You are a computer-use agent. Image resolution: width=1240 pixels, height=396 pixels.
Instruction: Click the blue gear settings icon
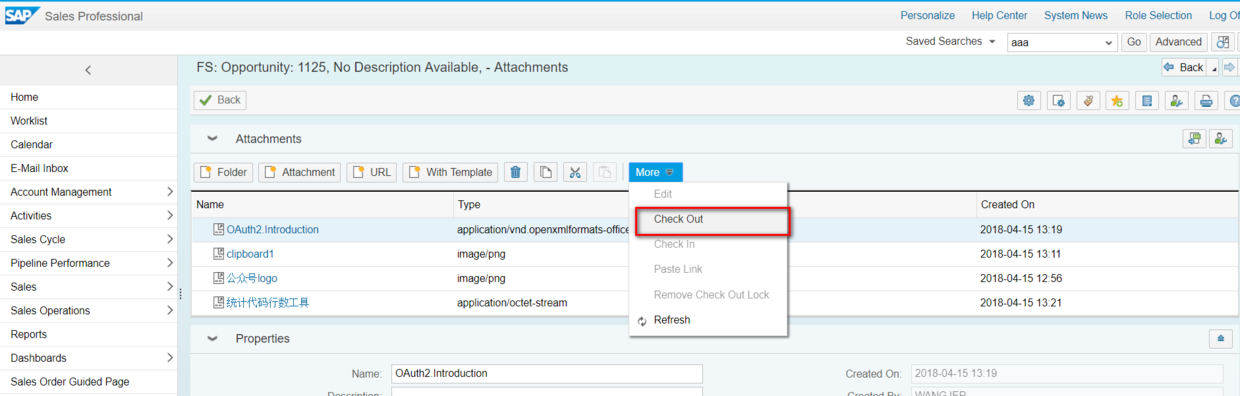1029,100
